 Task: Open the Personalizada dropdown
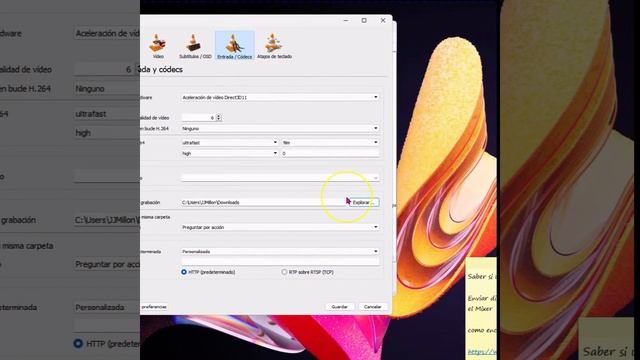[x=280, y=251]
